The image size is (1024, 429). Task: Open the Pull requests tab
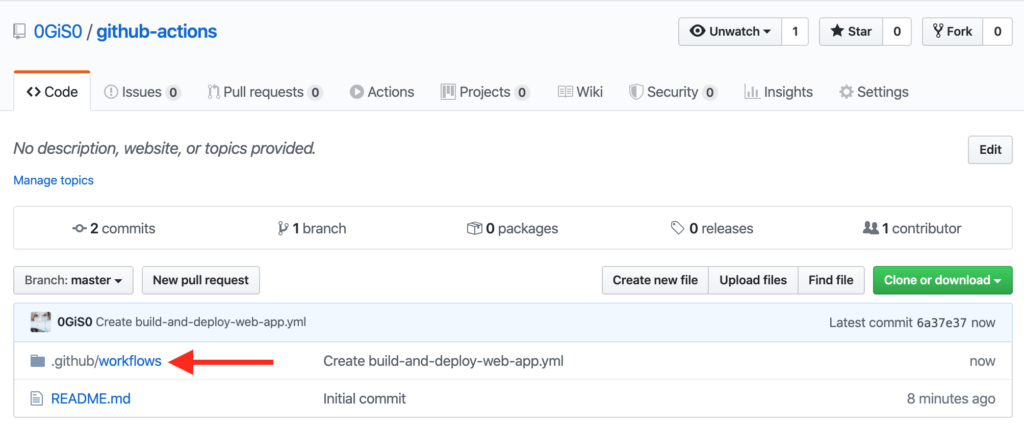[264, 92]
